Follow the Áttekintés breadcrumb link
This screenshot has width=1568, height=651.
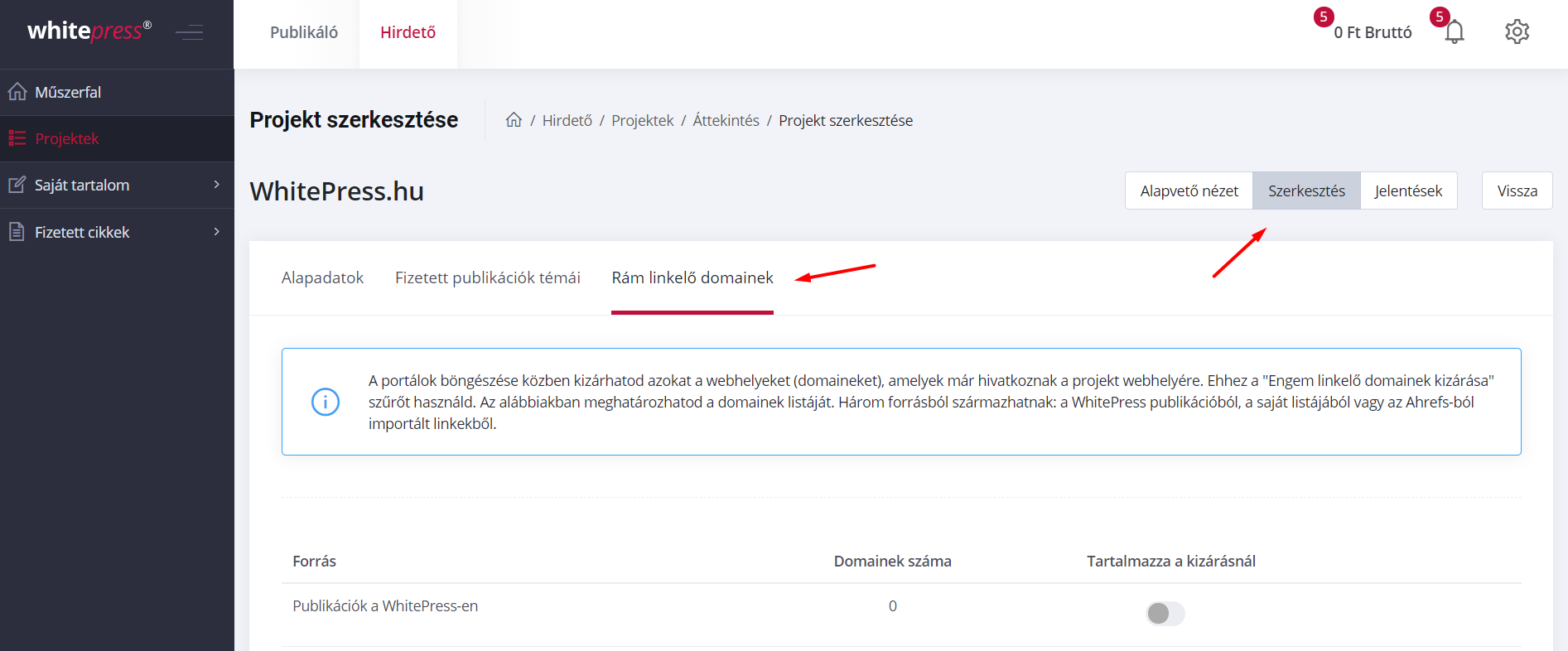(x=726, y=120)
